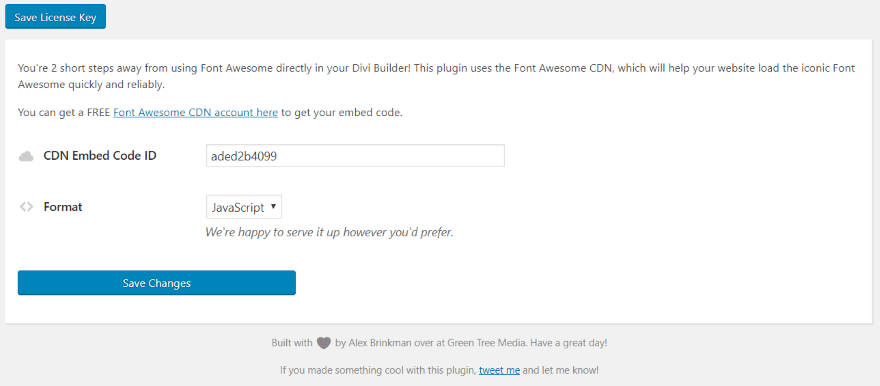Open the Format dropdown showing JavaScript

click(244, 206)
